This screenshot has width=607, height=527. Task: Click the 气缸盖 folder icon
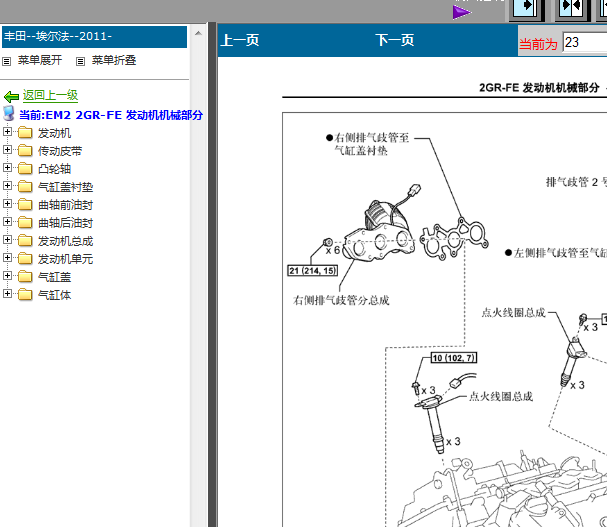click(x=25, y=276)
